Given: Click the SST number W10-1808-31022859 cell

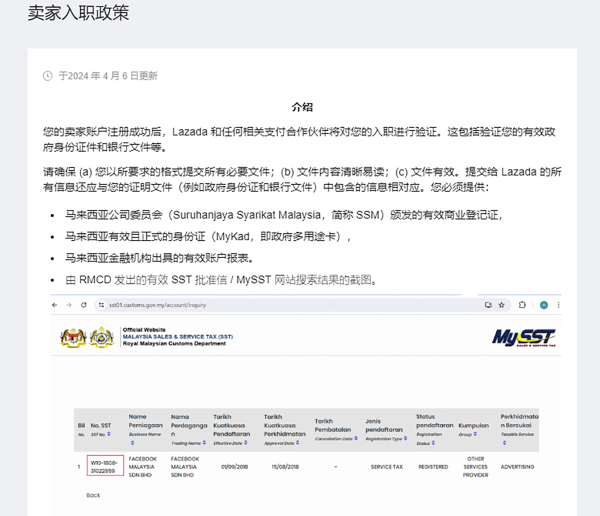Looking at the screenshot, I should pos(105,465).
